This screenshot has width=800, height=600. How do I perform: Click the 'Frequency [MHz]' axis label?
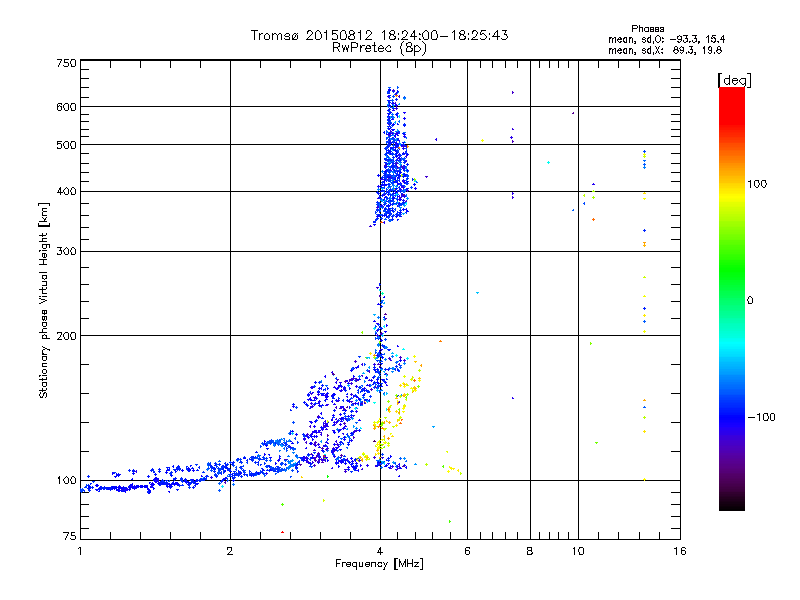(x=379, y=563)
